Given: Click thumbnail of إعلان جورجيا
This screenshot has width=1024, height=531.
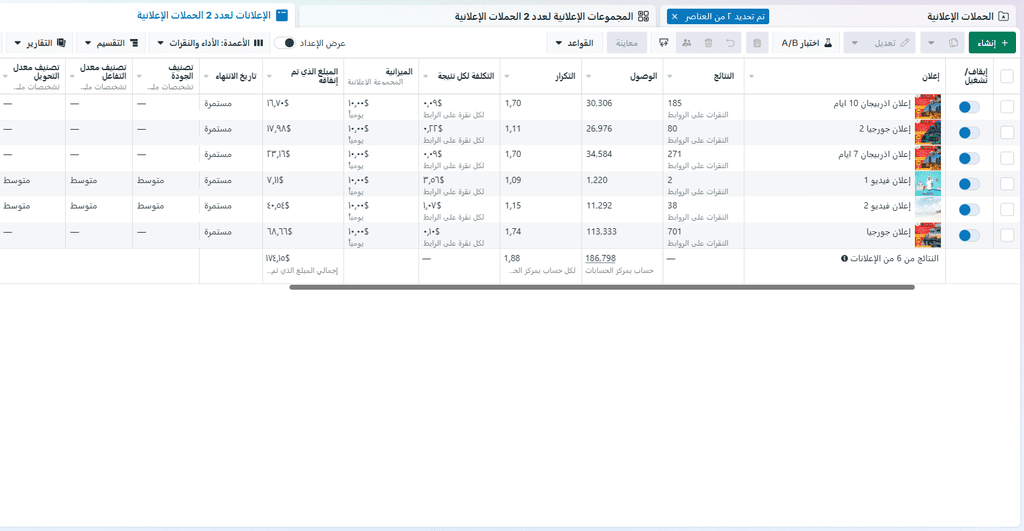Looking at the screenshot, I should pos(927,235).
